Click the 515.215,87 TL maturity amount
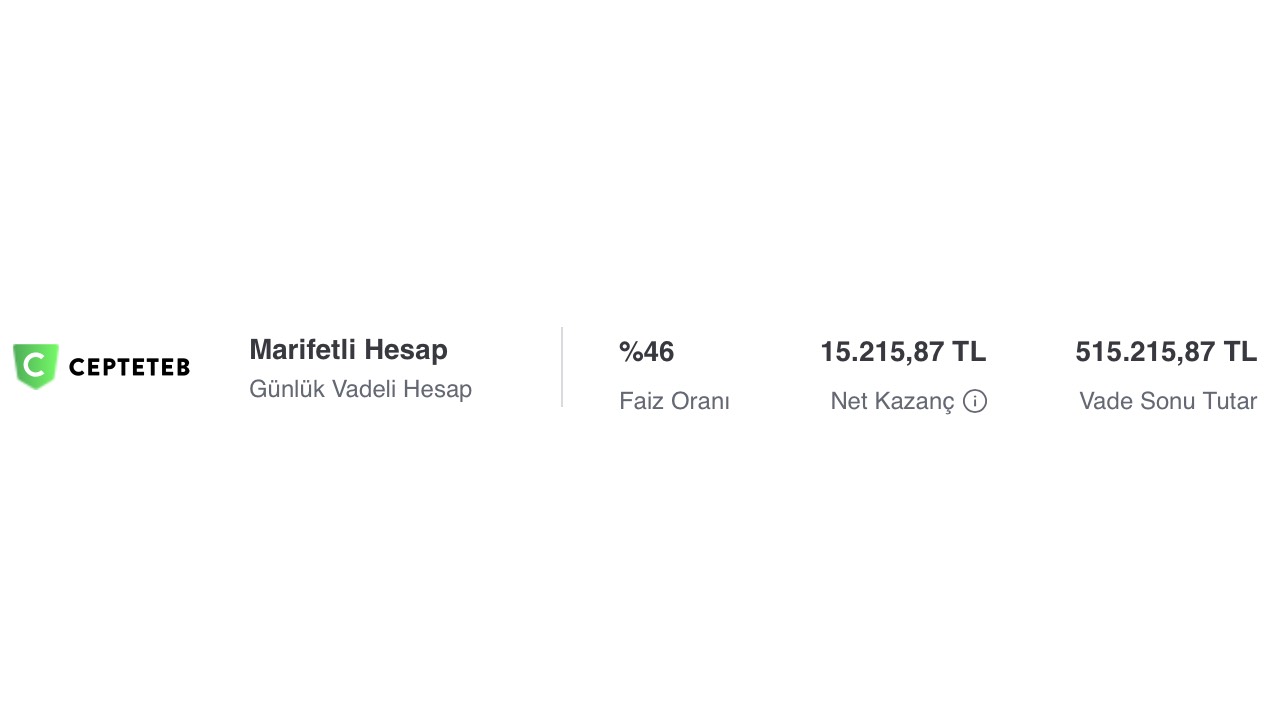This screenshot has width=1280, height=720. pos(1166,352)
